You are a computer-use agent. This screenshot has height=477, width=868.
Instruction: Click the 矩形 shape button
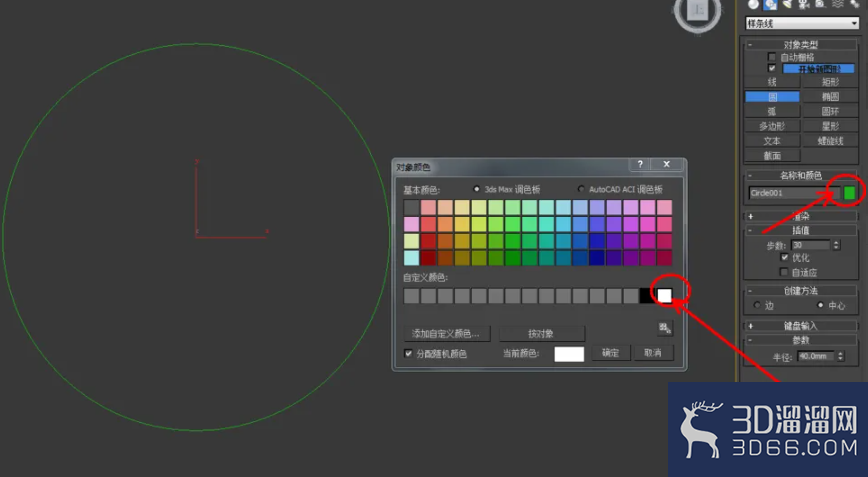coord(830,82)
